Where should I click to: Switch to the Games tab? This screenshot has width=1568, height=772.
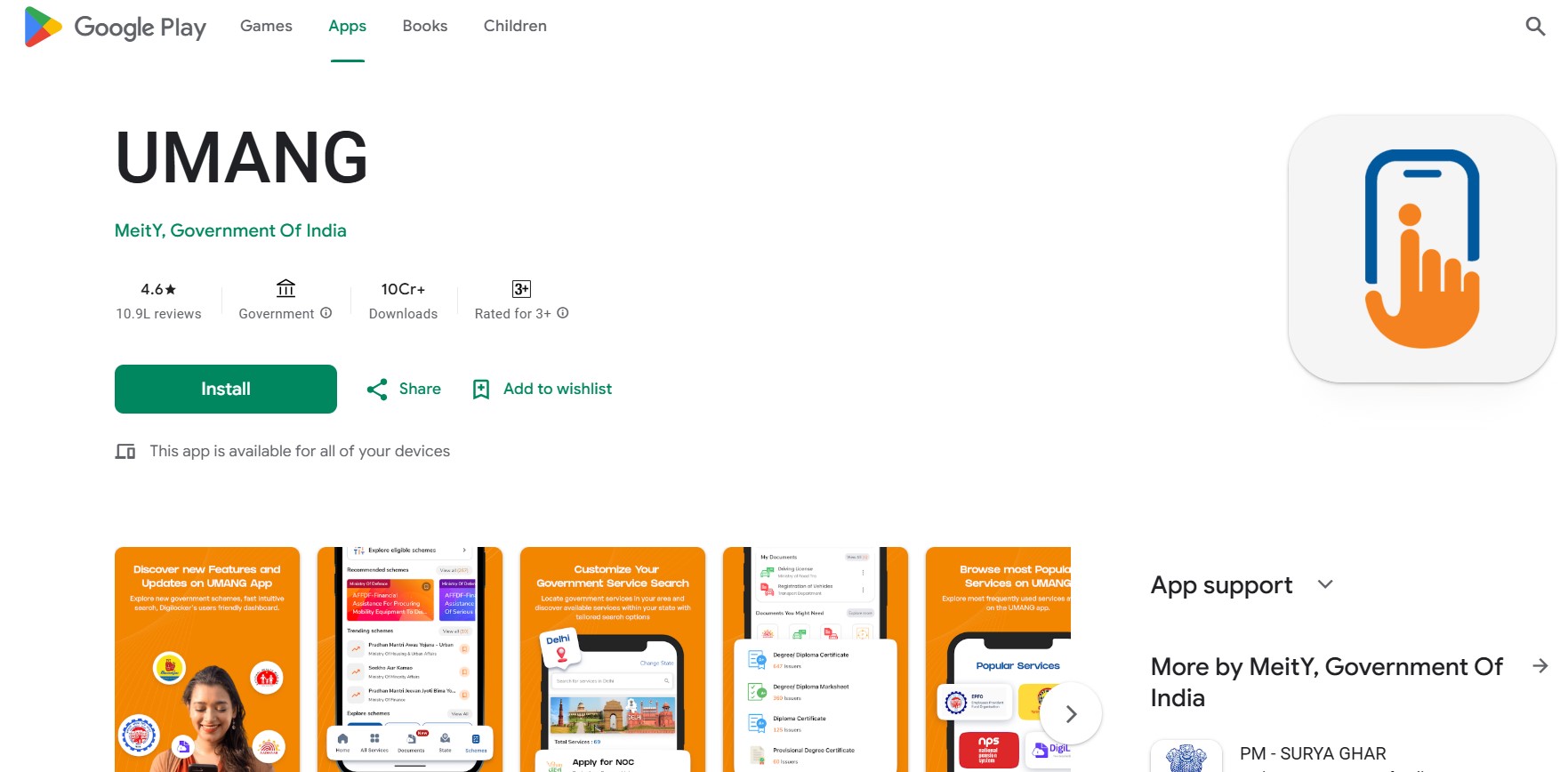pos(266,26)
